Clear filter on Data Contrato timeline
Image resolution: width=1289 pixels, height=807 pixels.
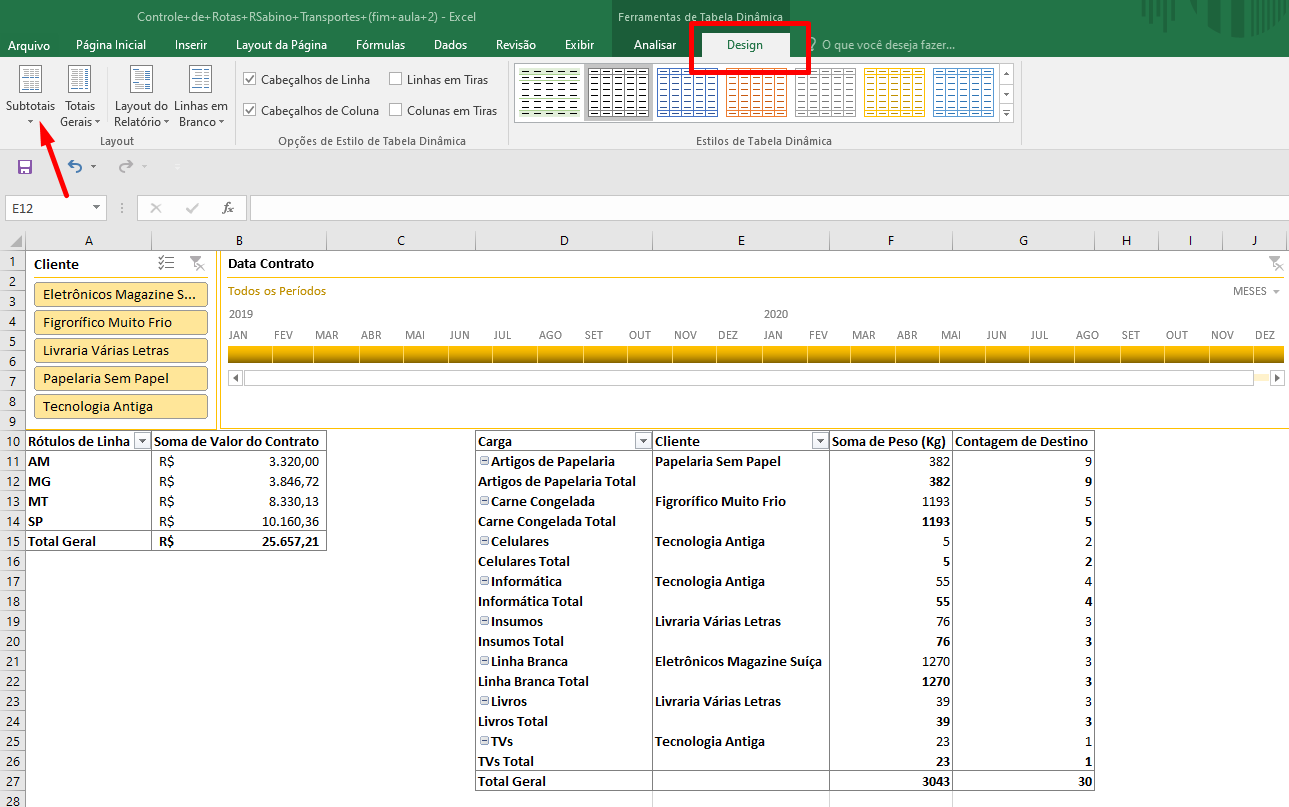pos(1275,263)
